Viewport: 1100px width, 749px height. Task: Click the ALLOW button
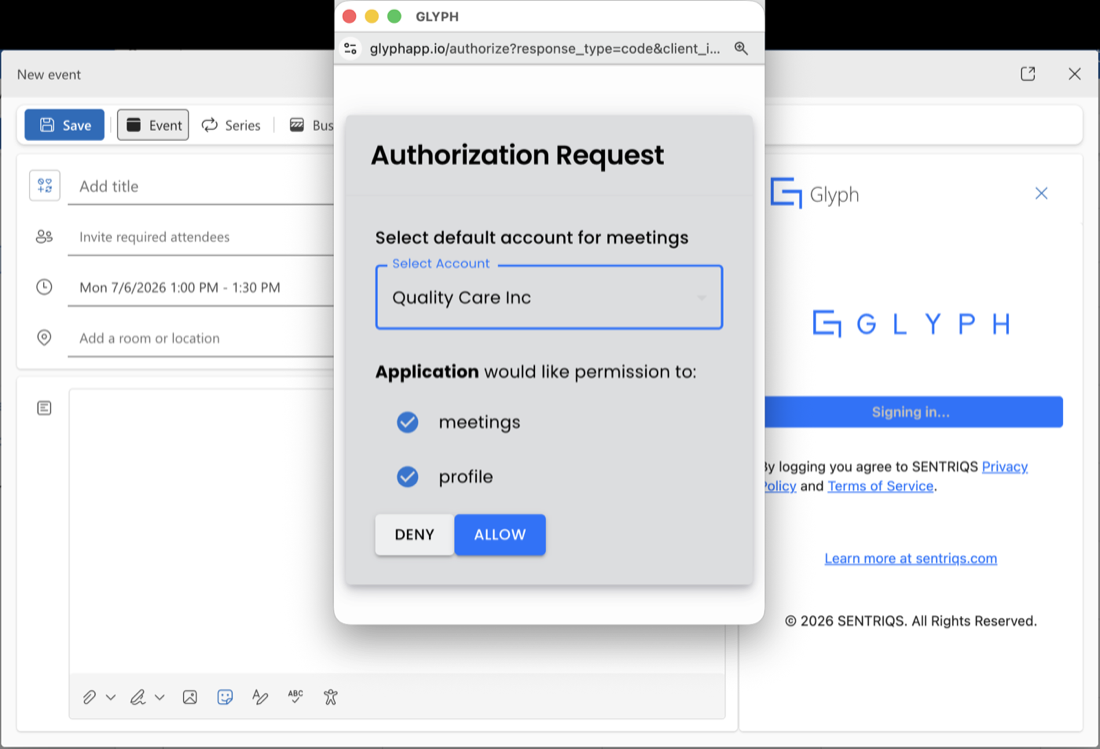(500, 534)
